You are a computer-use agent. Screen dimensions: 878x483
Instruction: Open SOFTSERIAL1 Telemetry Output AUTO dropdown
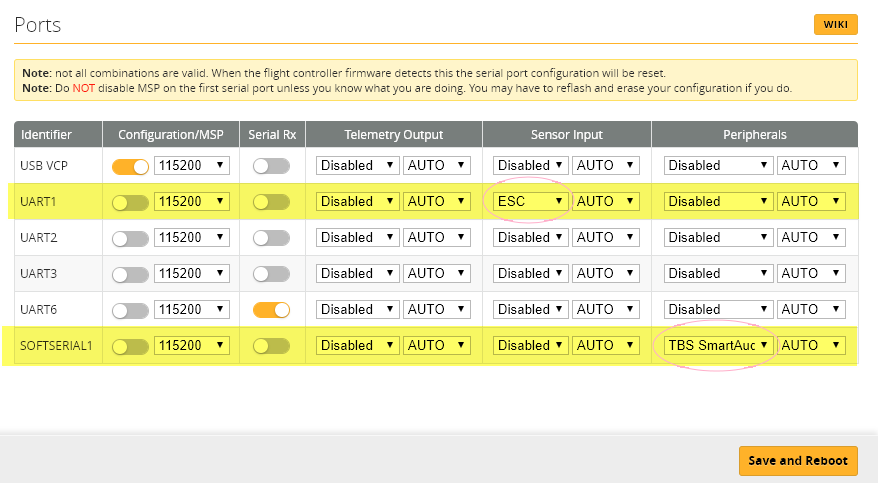click(436, 345)
